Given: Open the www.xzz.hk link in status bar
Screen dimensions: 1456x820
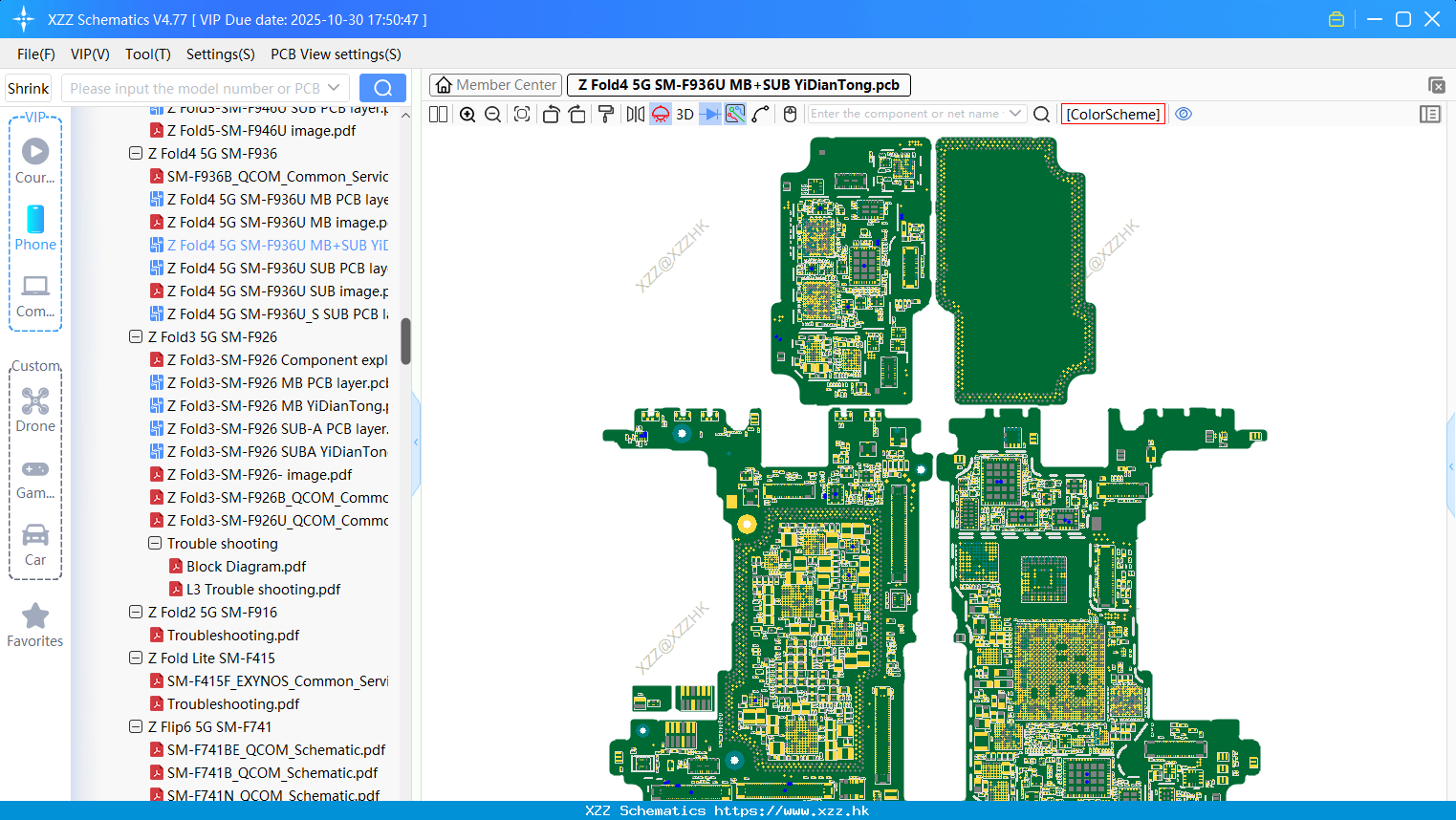Looking at the screenshot, I should pyautogui.click(x=792, y=810).
